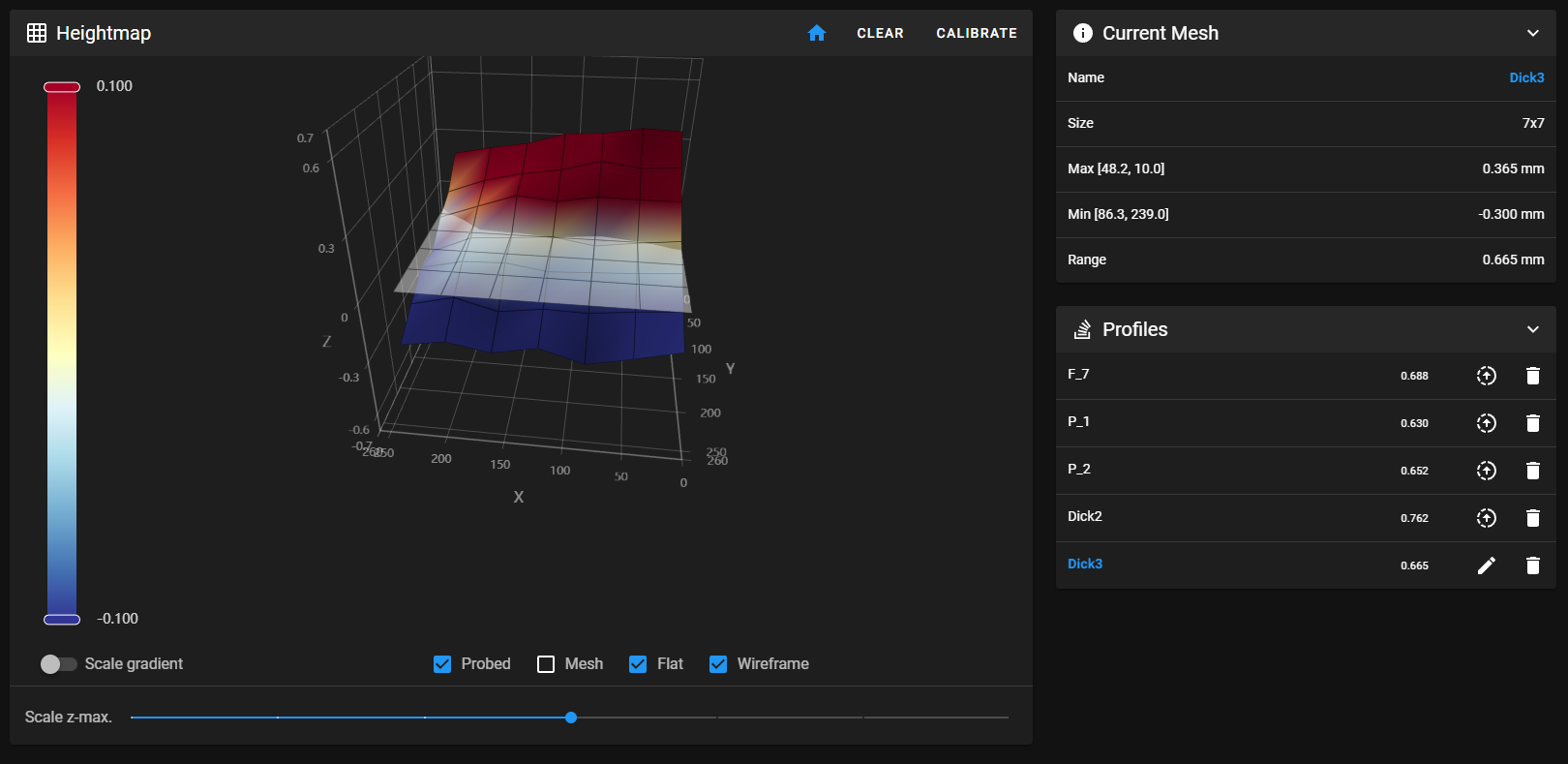Viewport: 1568px width, 764px height.
Task: Click the Dick2 variance value 0.762
Action: [1414, 518]
